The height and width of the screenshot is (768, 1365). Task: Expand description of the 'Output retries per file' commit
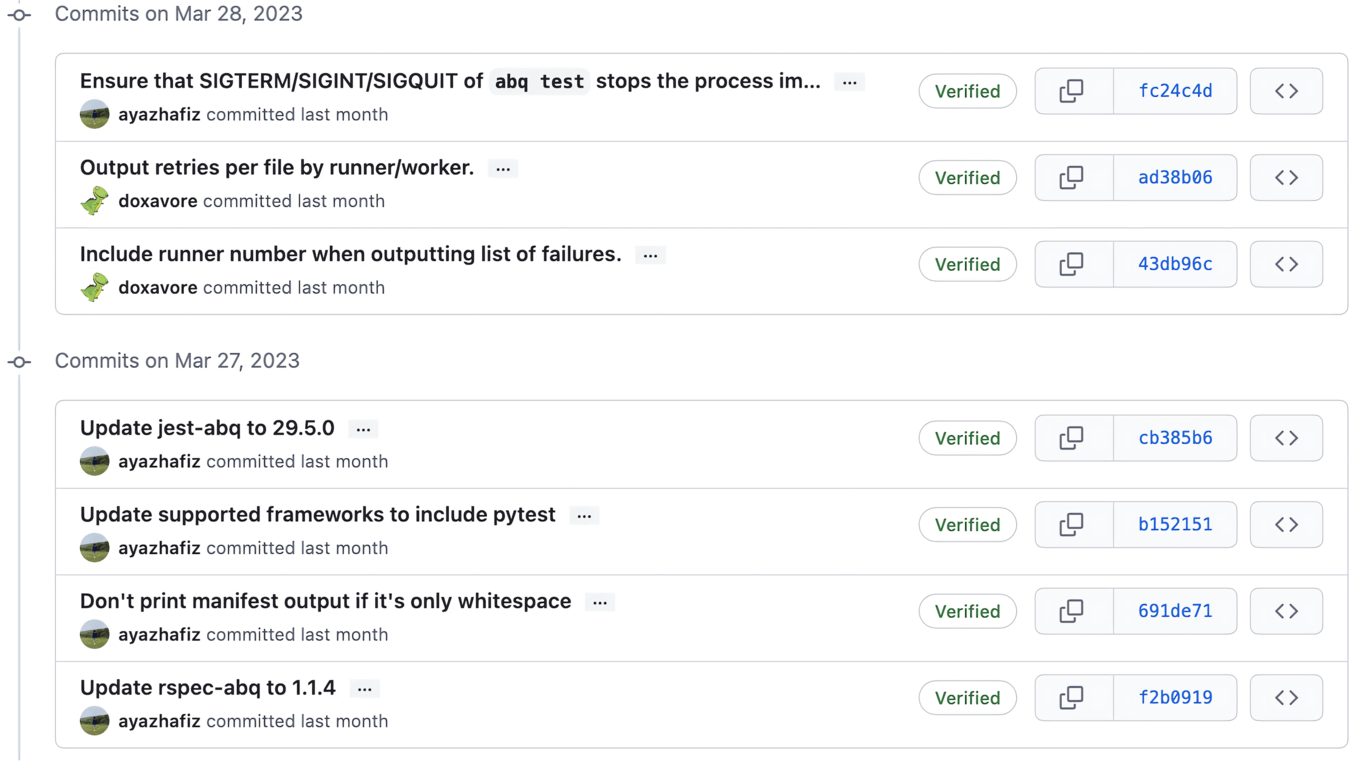pyautogui.click(x=503, y=168)
